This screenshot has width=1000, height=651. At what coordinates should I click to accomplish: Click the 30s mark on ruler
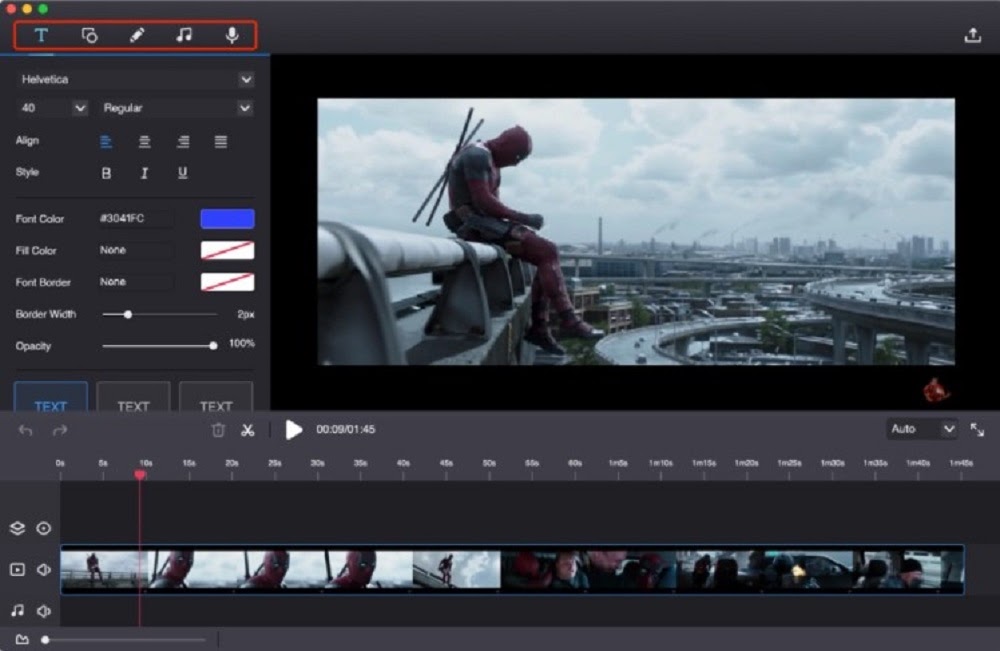click(317, 464)
